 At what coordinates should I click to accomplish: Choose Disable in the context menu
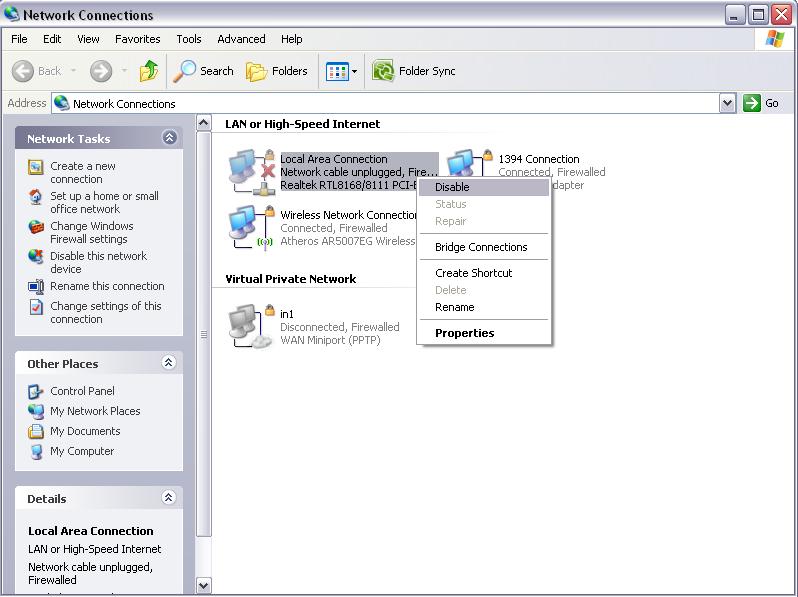452,187
